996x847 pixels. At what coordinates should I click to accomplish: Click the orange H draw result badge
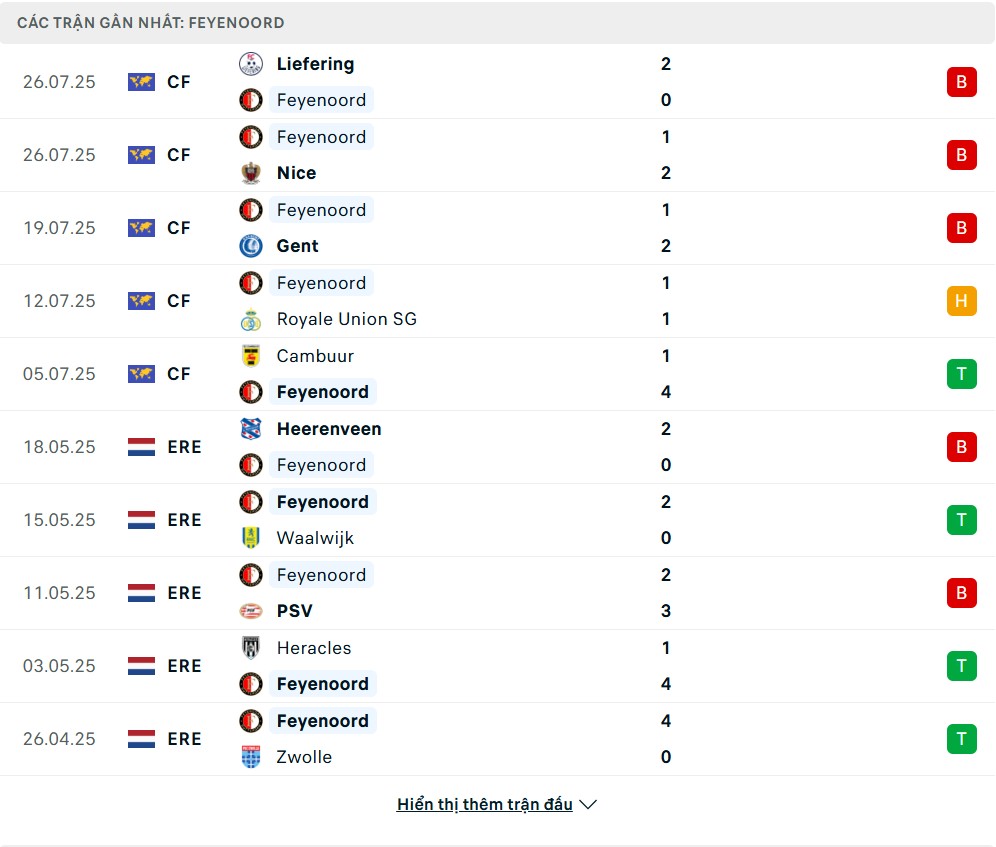tap(962, 301)
